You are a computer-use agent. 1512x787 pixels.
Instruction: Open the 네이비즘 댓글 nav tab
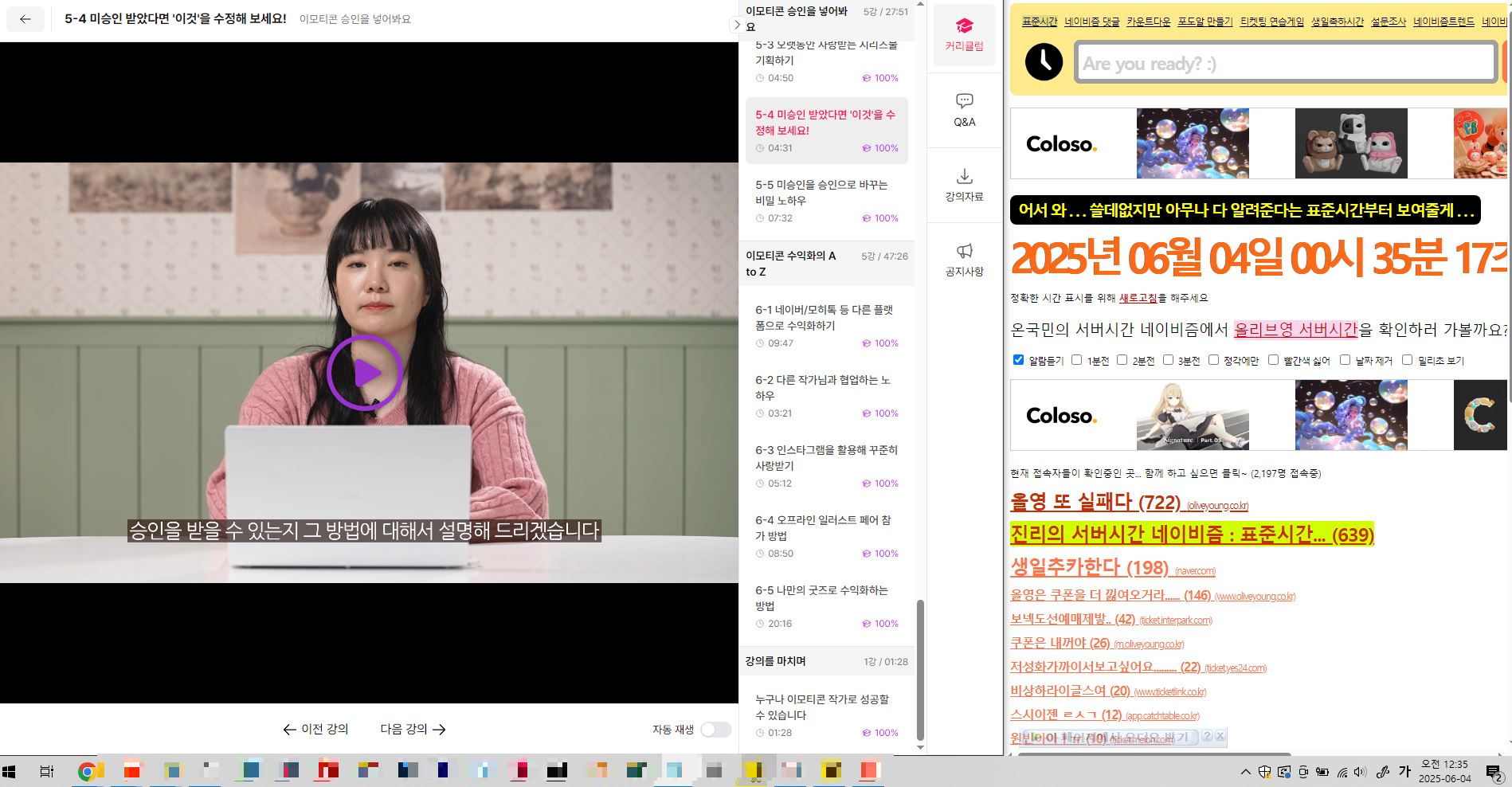pyautogui.click(x=1091, y=22)
